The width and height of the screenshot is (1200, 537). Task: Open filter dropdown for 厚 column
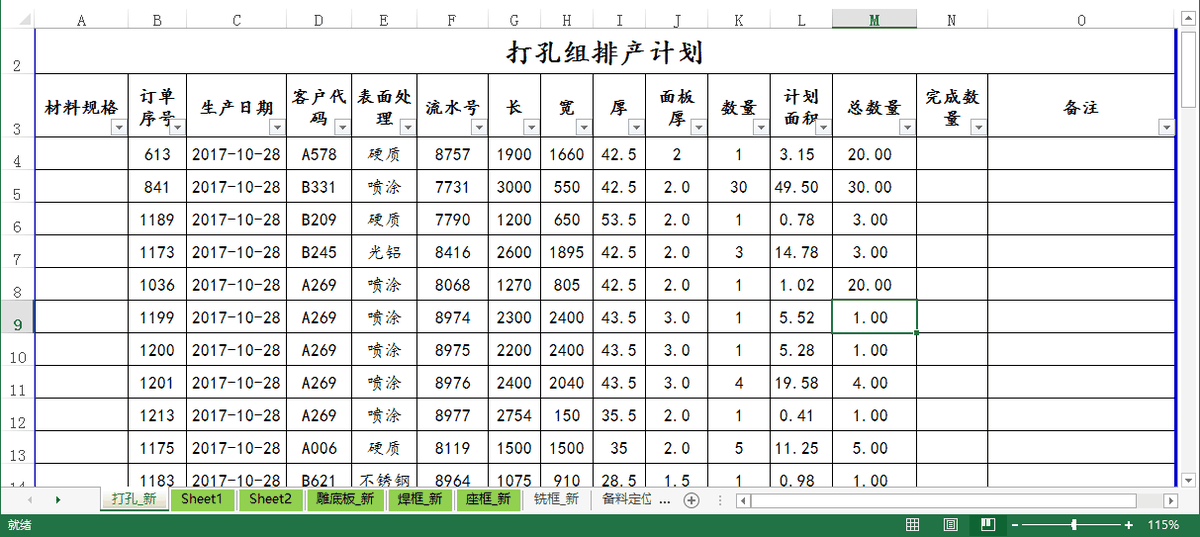coord(637,127)
